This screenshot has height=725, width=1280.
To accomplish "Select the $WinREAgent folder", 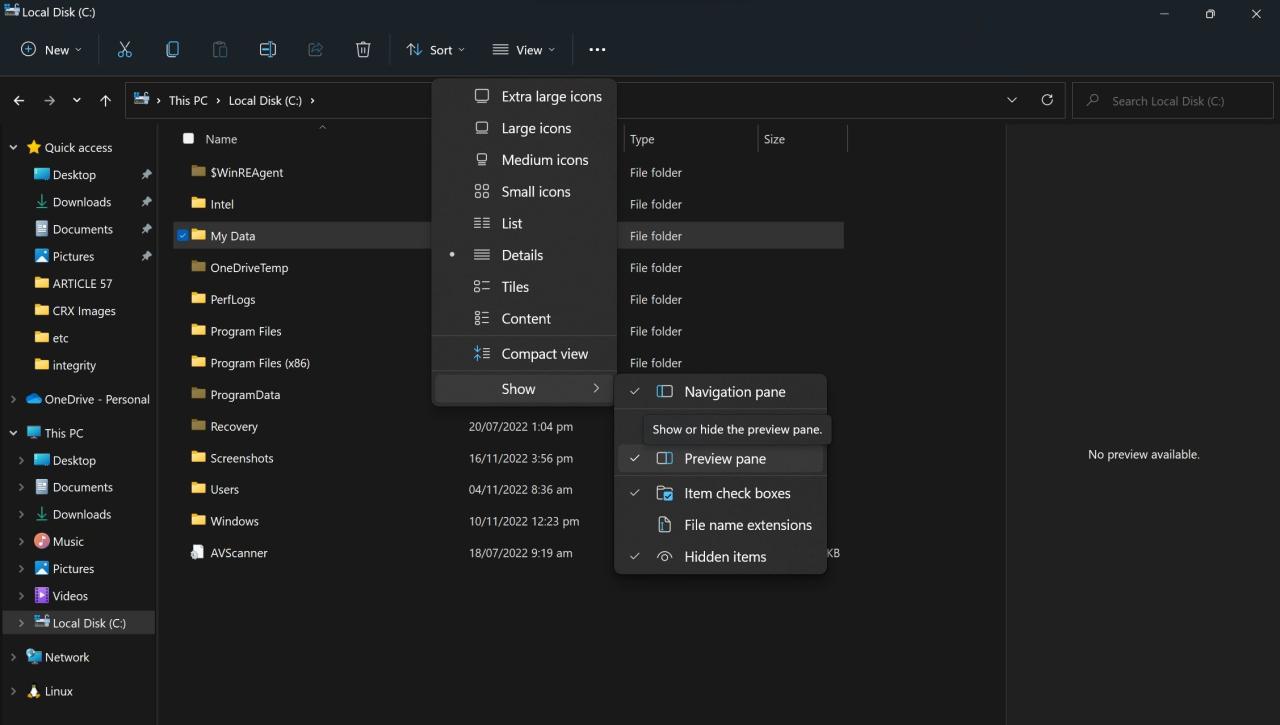I will [x=246, y=172].
